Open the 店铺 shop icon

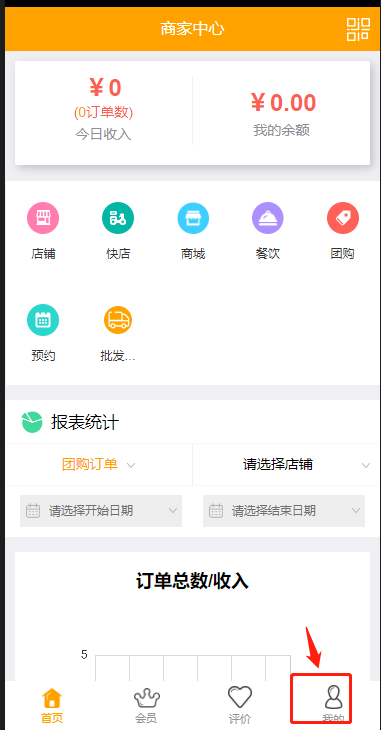[x=43, y=218]
